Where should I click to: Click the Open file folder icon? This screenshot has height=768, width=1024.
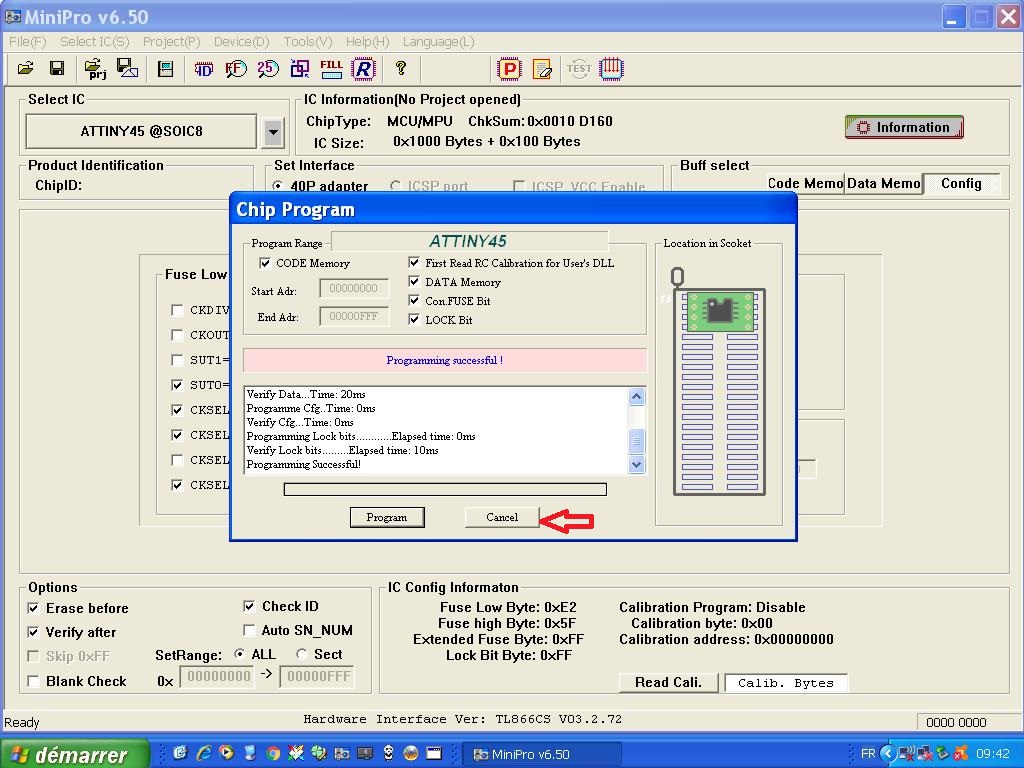click(25, 68)
